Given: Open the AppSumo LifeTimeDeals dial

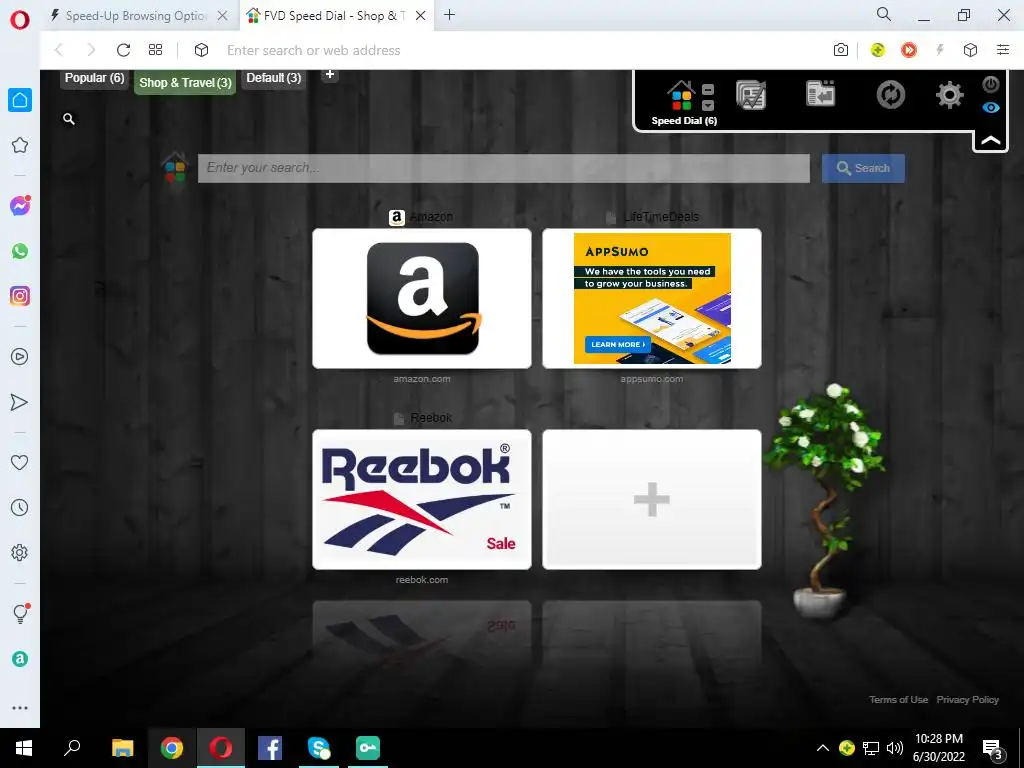Looking at the screenshot, I should click(652, 298).
